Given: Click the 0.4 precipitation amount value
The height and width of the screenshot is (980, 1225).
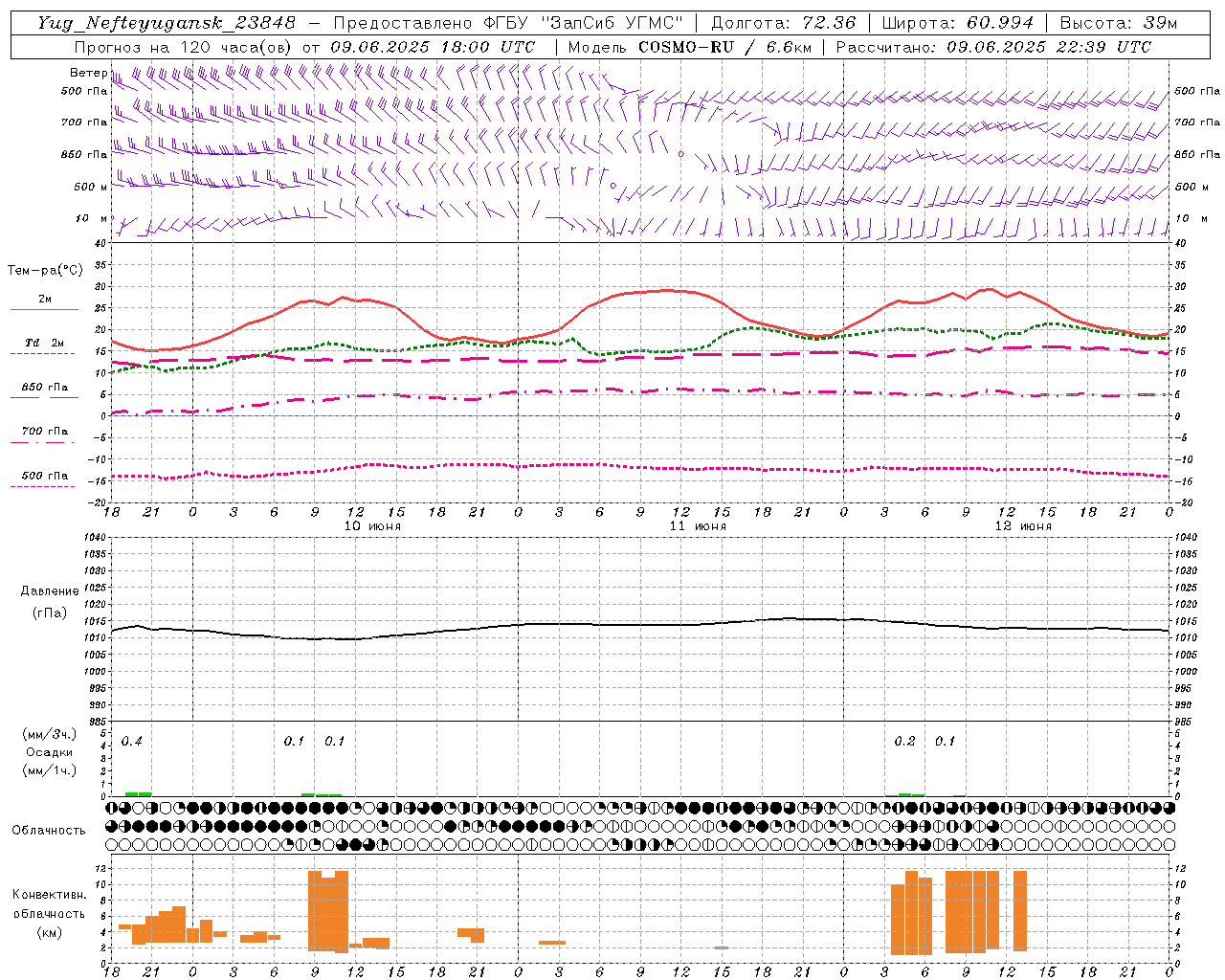Looking at the screenshot, I should click(132, 742).
